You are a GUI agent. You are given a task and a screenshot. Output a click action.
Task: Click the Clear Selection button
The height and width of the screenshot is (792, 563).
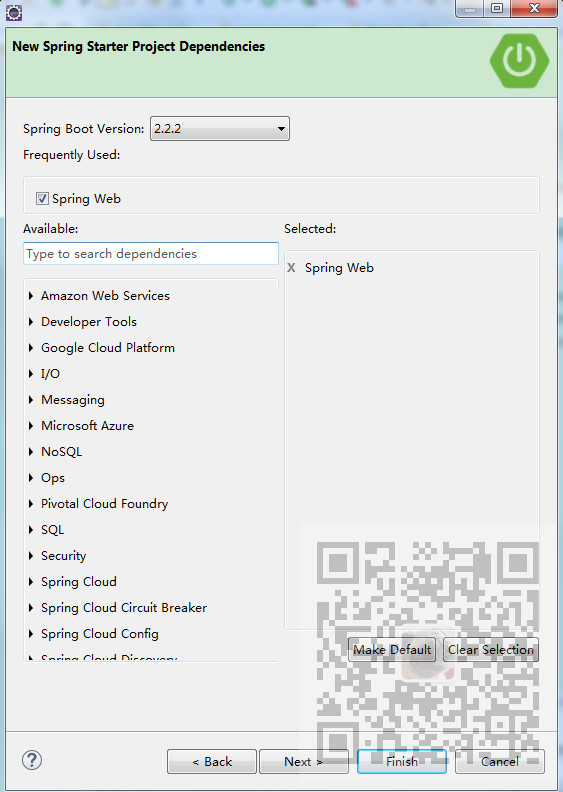(x=490, y=650)
